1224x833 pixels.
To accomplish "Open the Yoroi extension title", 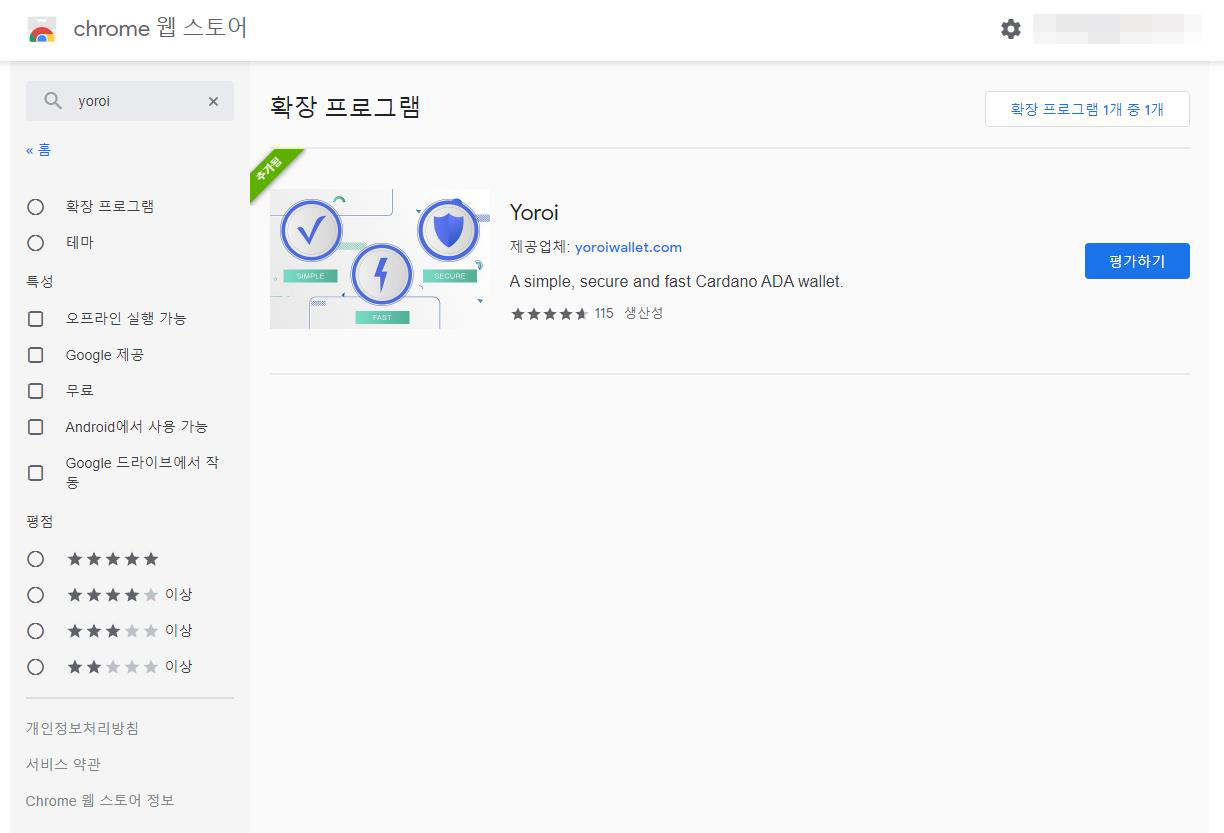I will click(534, 212).
